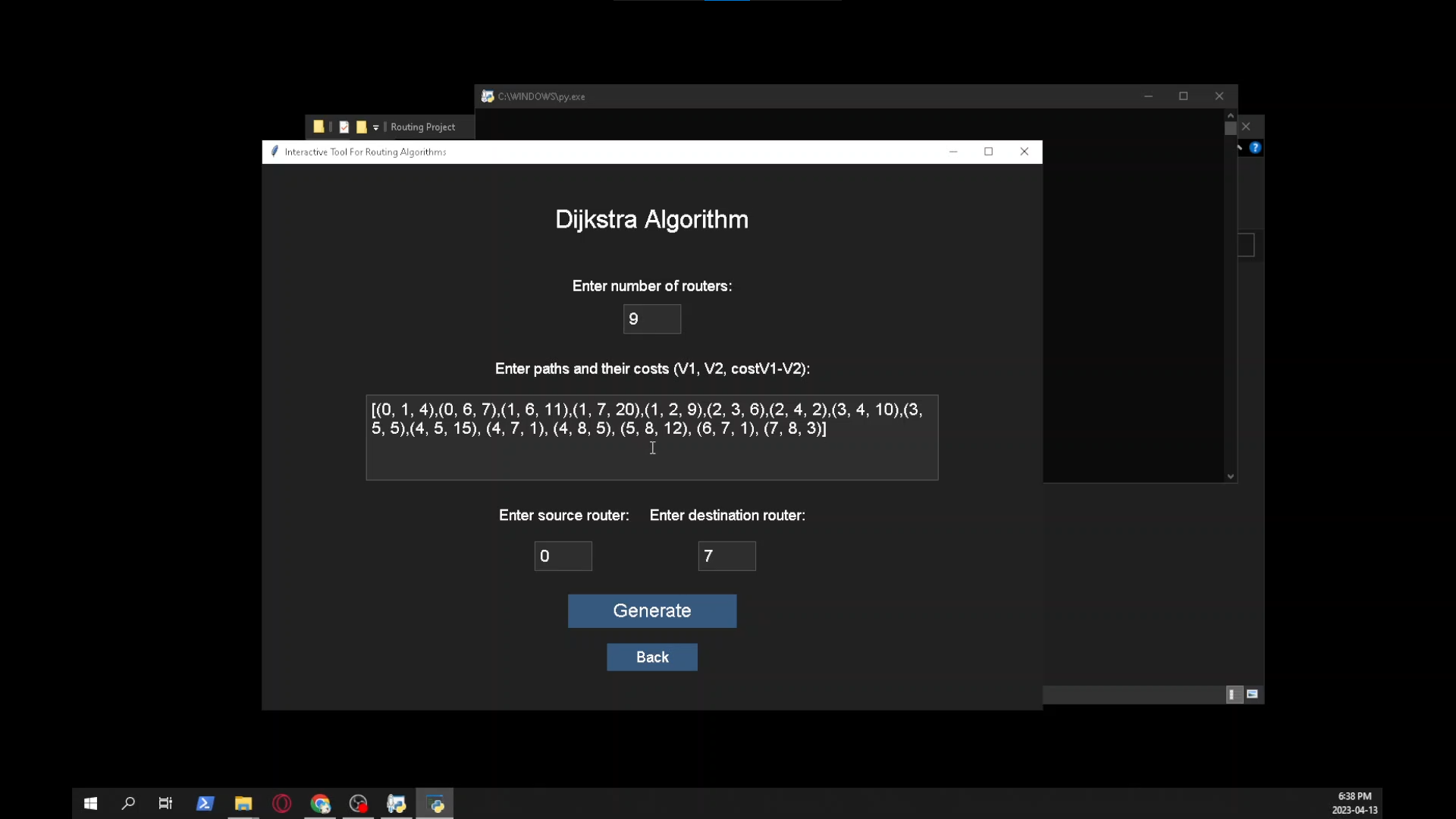Open the Python launcher taskbar icon
Image resolution: width=1456 pixels, height=819 pixels.
coord(397,803)
